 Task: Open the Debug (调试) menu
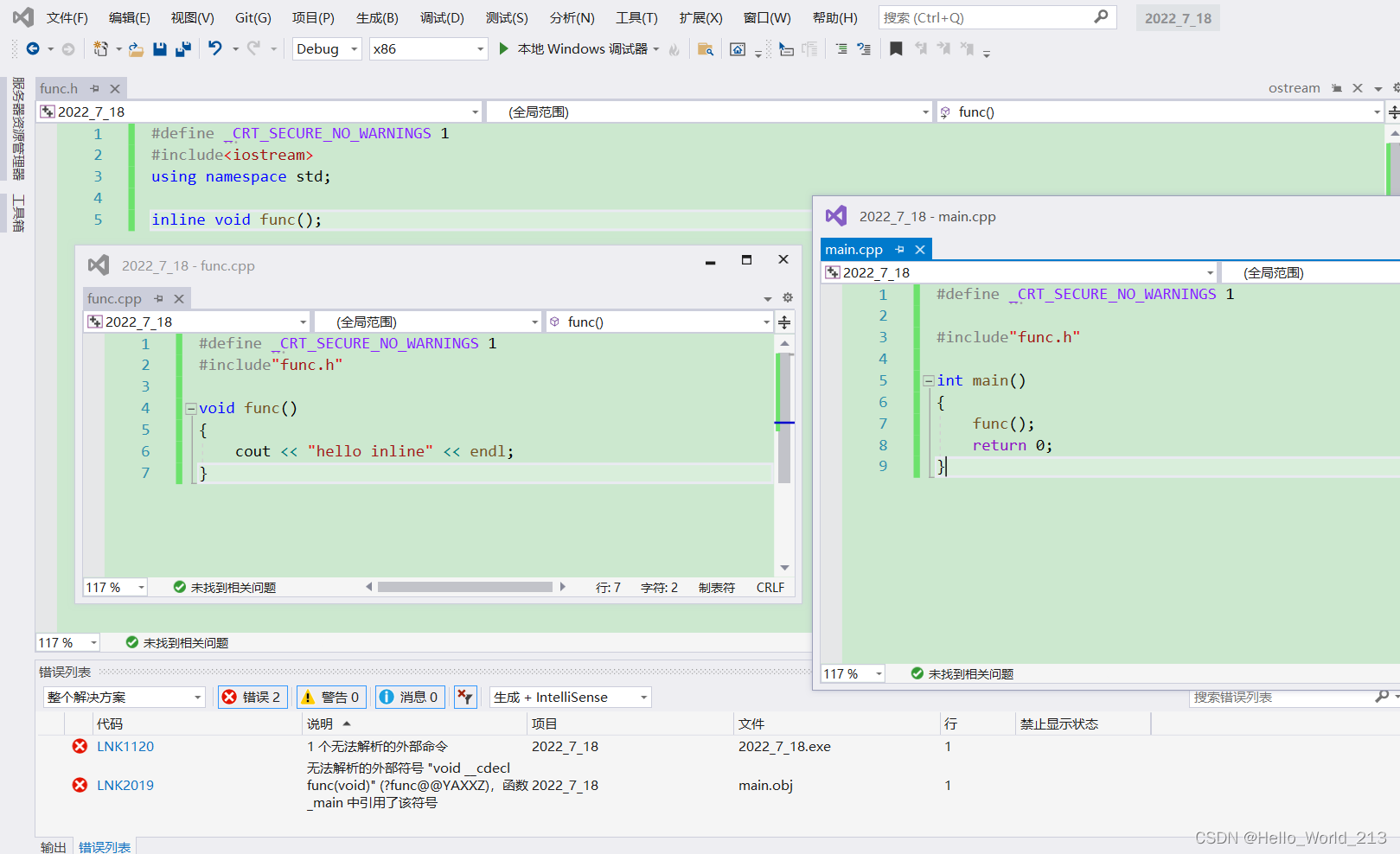click(x=442, y=17)
